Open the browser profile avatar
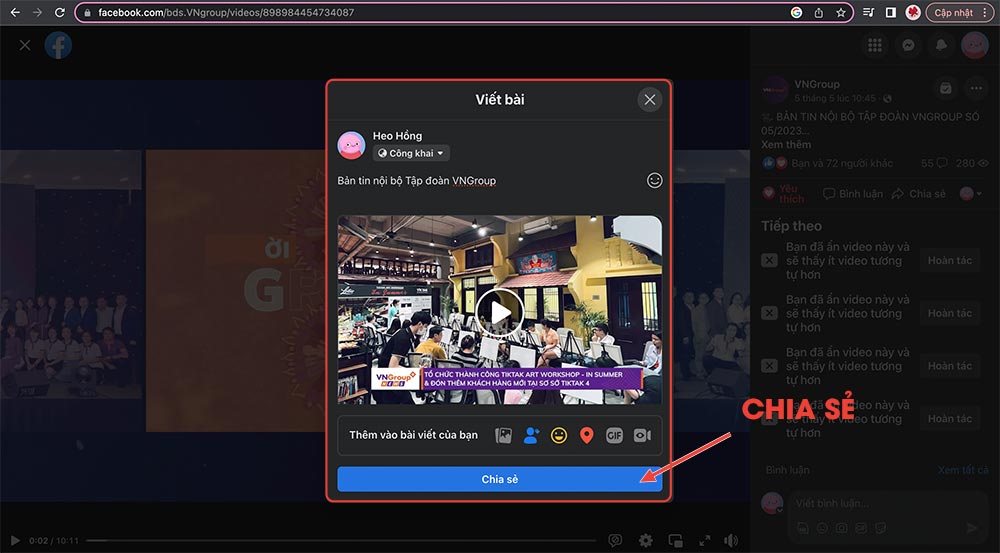 tap(913, 12)
